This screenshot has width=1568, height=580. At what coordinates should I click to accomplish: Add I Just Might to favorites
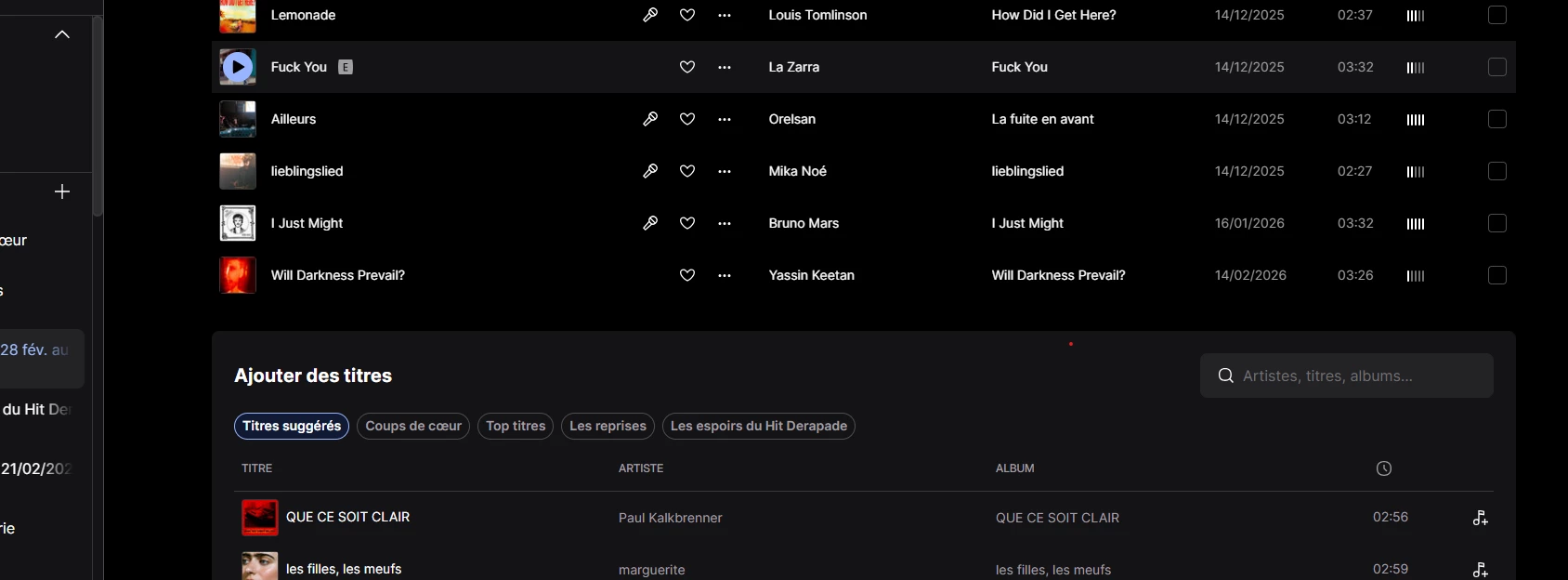687,223
